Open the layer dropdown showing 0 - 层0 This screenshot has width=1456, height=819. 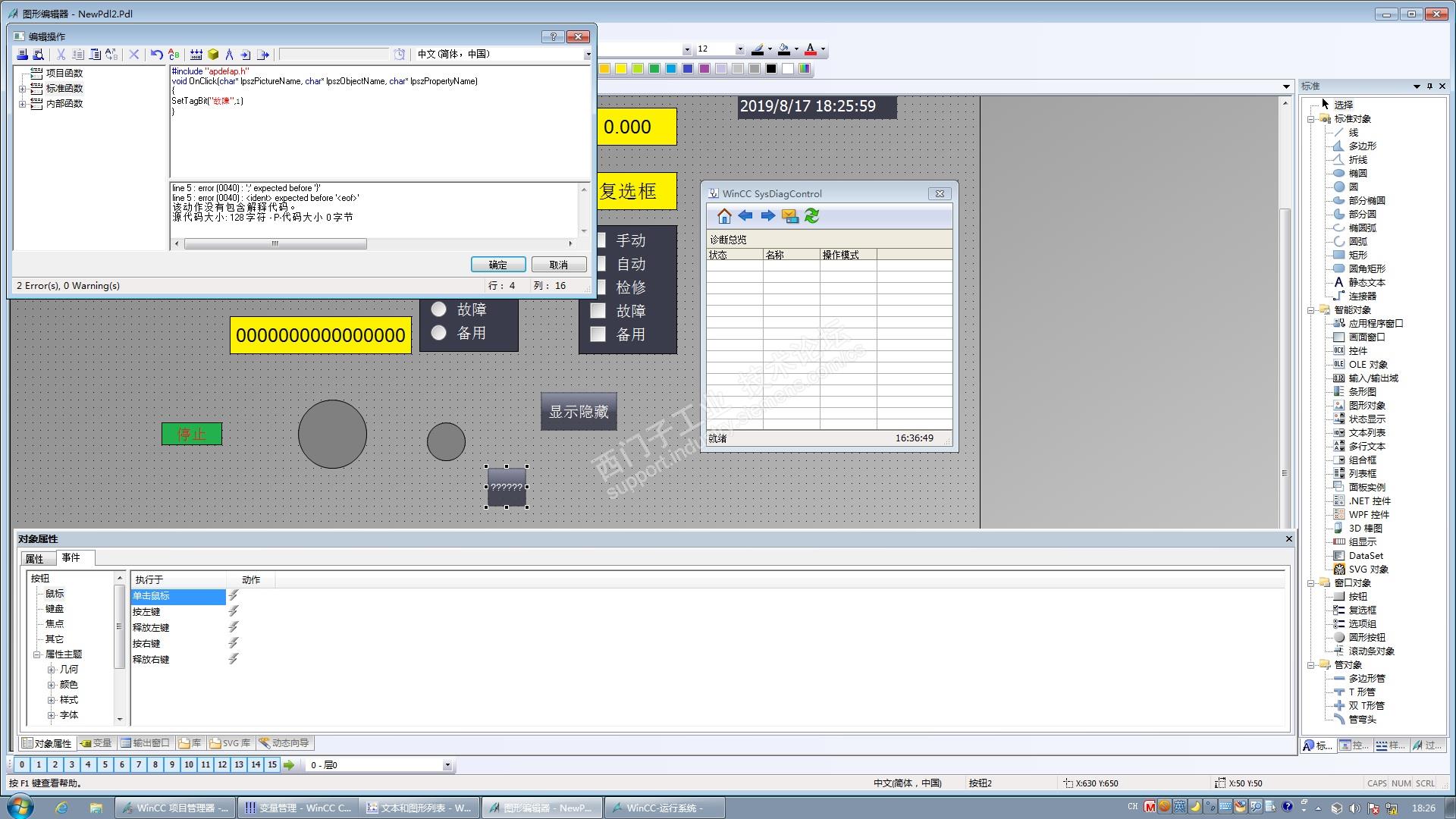click(x=447, y=765)
